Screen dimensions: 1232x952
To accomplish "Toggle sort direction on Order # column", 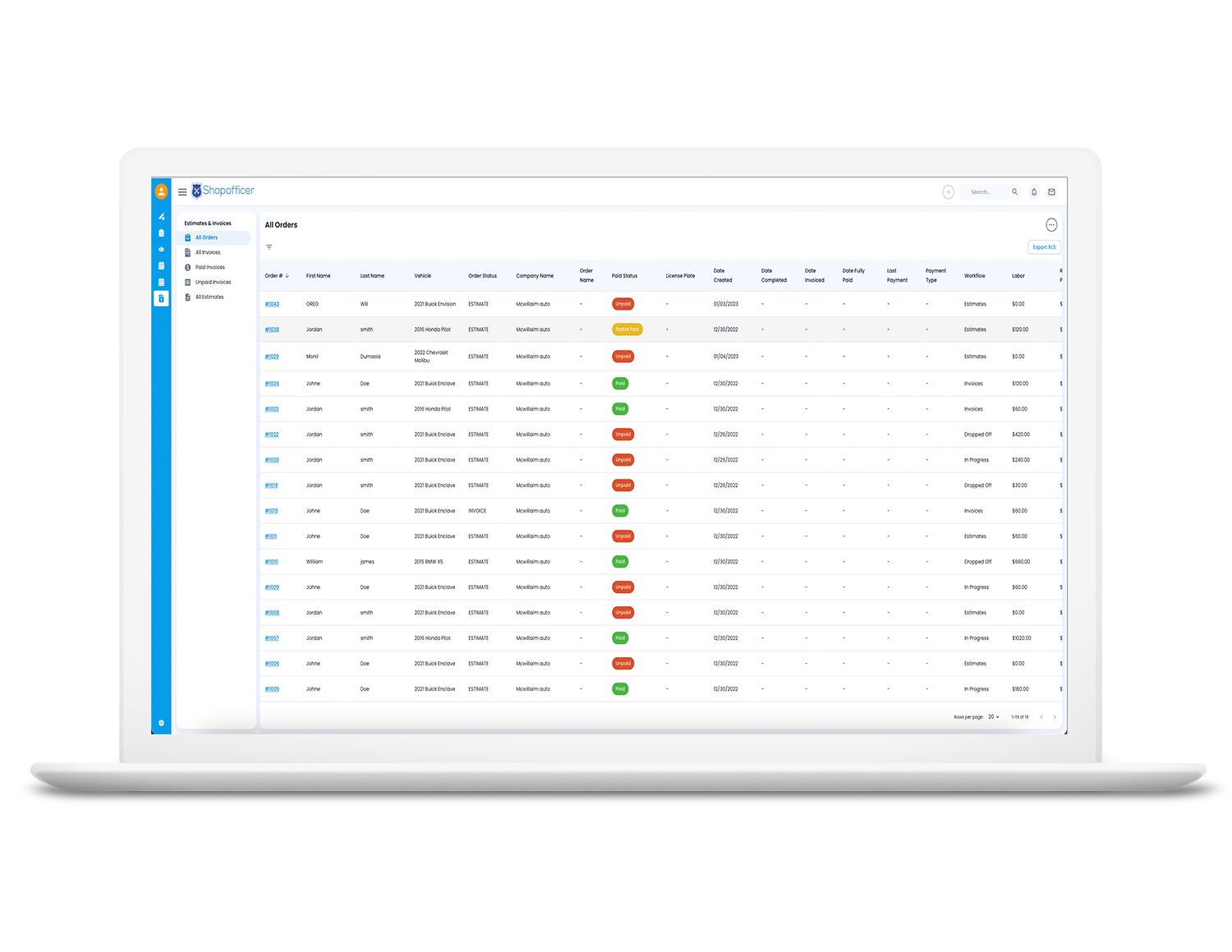I will pos(286,276).
